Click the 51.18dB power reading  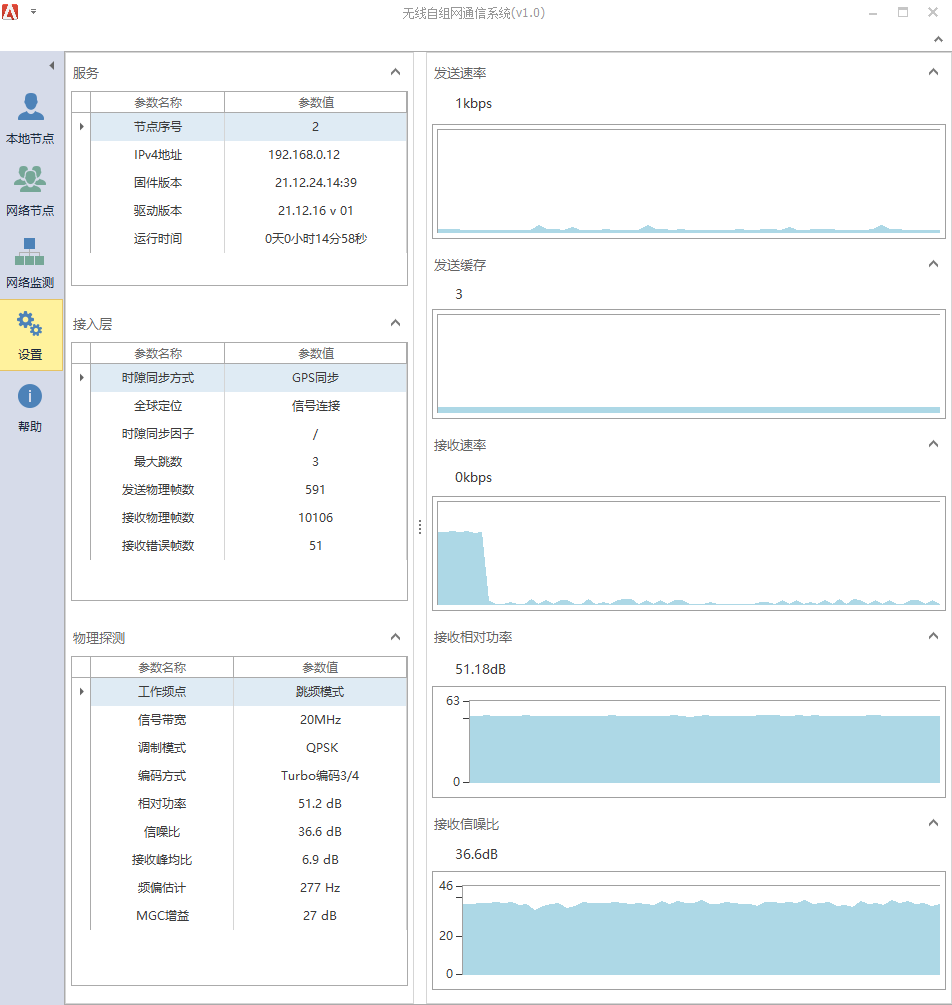pyautogui.click(x=480, y=669)
